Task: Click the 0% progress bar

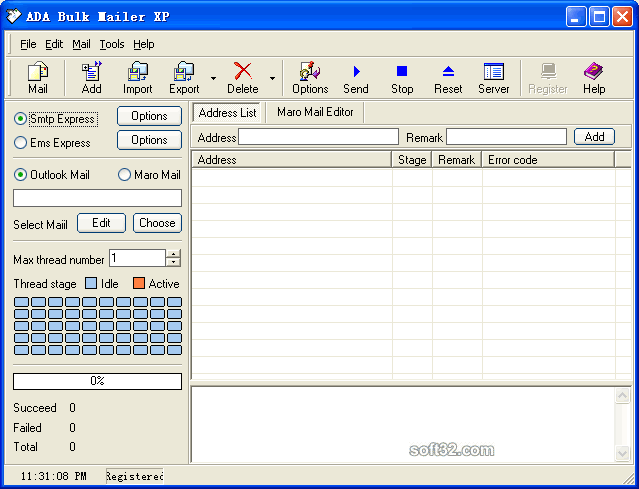Action: pyautogui.click(x=97, y=381)
